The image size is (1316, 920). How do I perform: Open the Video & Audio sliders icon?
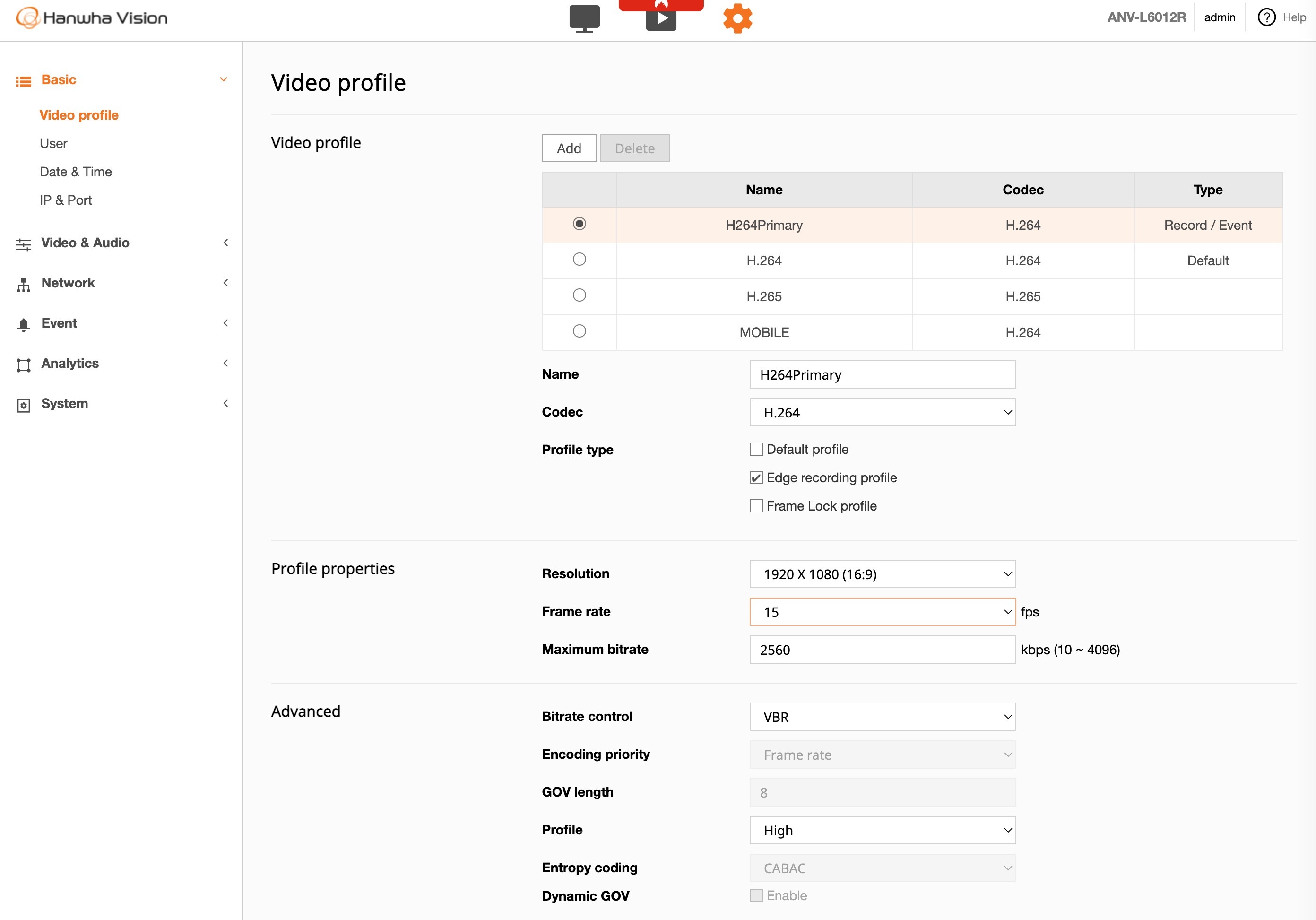point(24,243)
